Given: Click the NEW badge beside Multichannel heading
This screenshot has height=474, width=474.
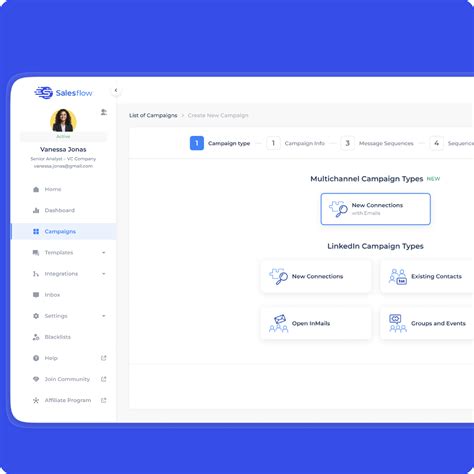Looking at the screenshot, I should (x=433, y=179).
